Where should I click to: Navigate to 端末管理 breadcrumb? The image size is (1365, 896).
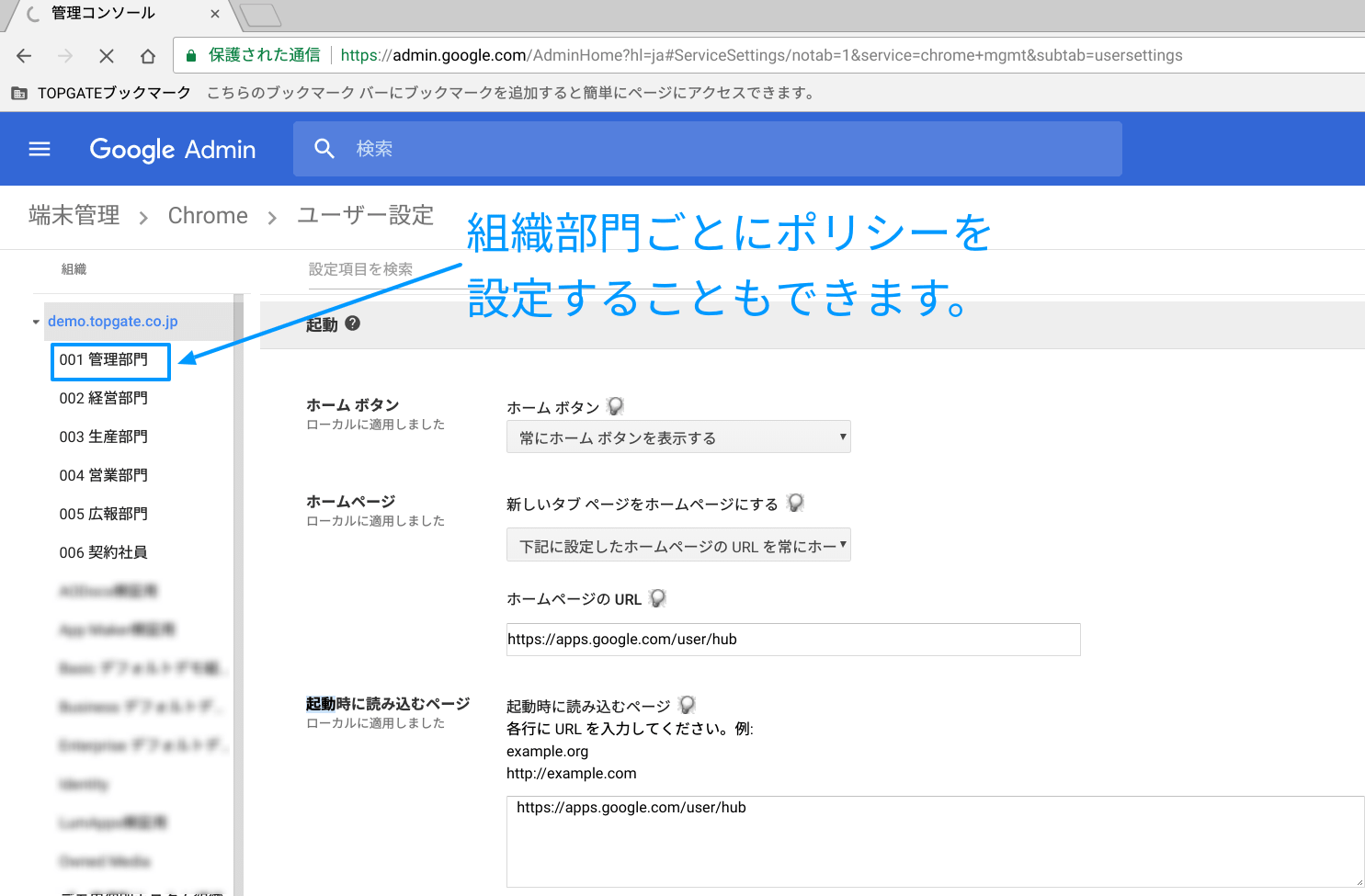74,215
